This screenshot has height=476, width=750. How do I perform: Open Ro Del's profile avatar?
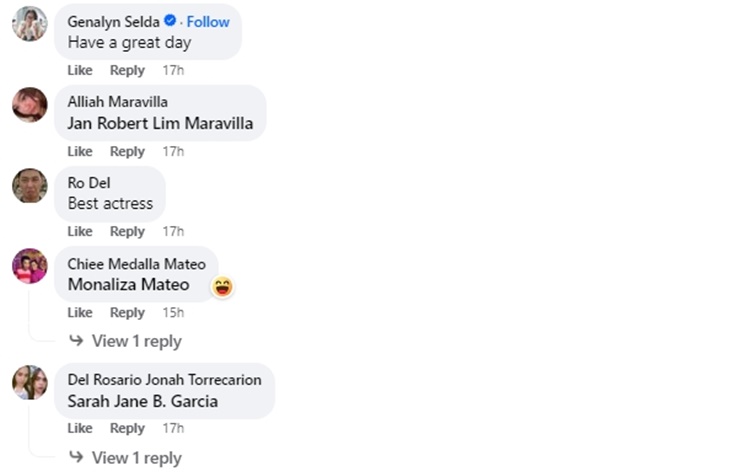pyautogui.click(x=29, y=185)
